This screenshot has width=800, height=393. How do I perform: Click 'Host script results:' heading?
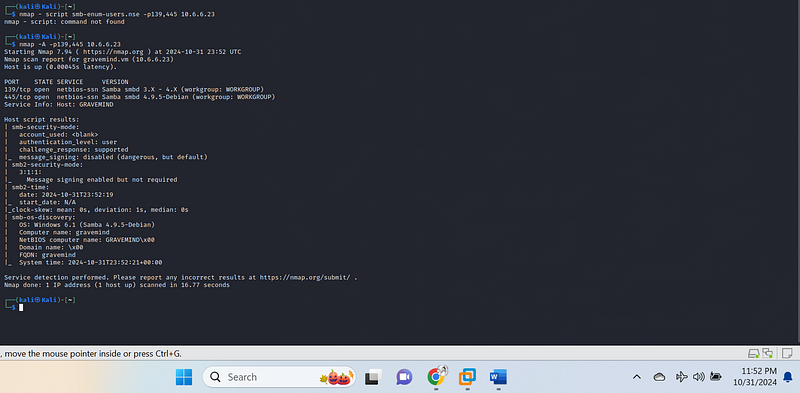[42, 119]
